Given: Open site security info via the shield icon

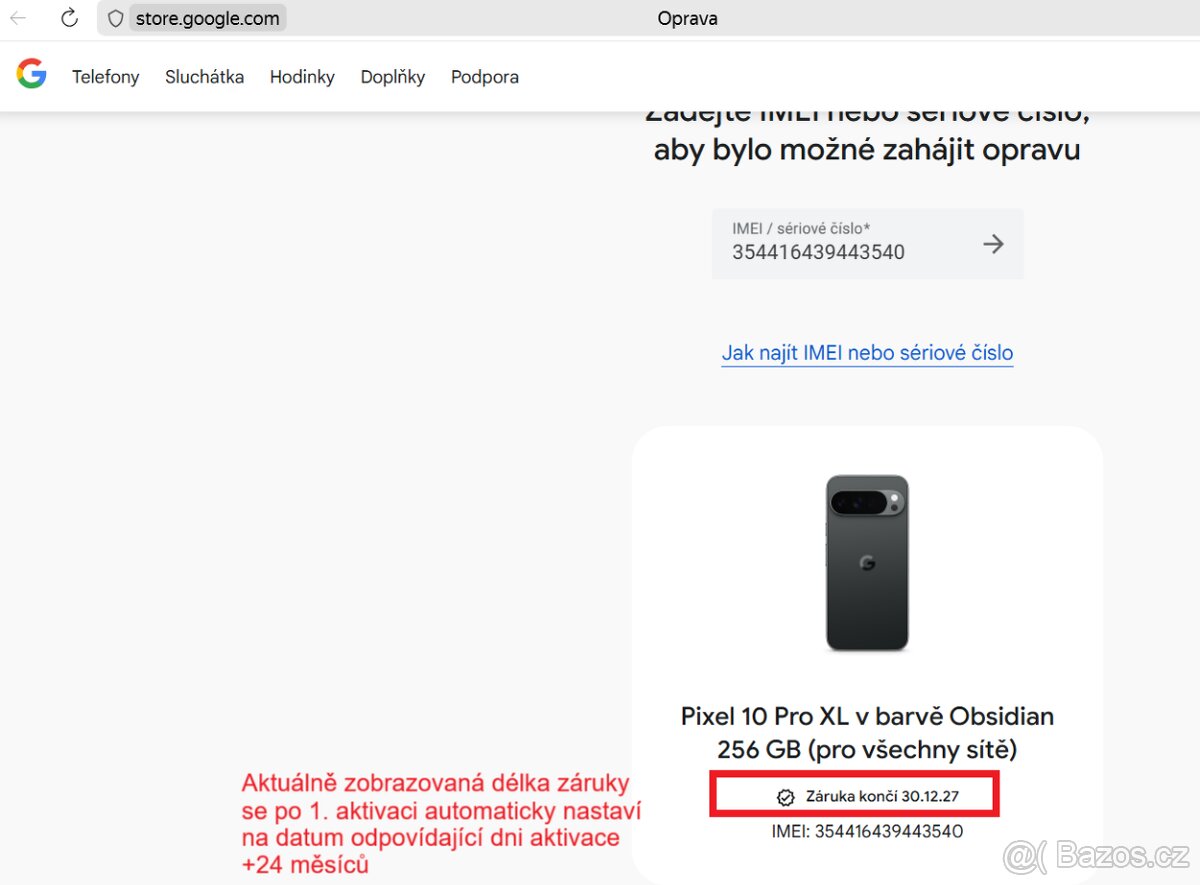Looking at the screenshot, I should [115, 17].
